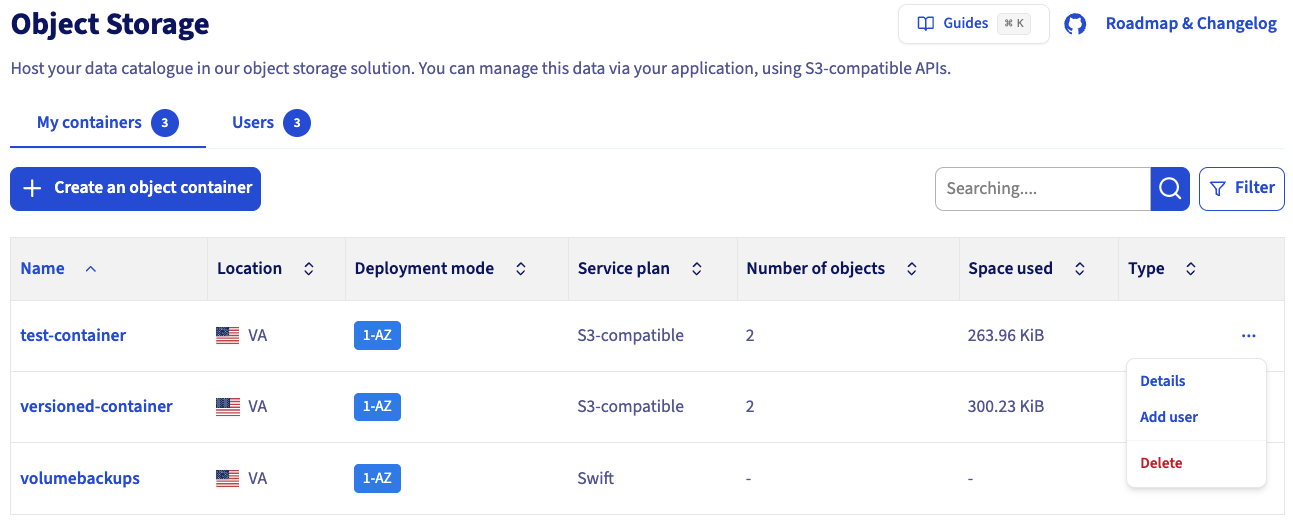This screenshot has width=1293, height=521.
Task: Select Details from the actions menu
Action: click(1162, 381)
